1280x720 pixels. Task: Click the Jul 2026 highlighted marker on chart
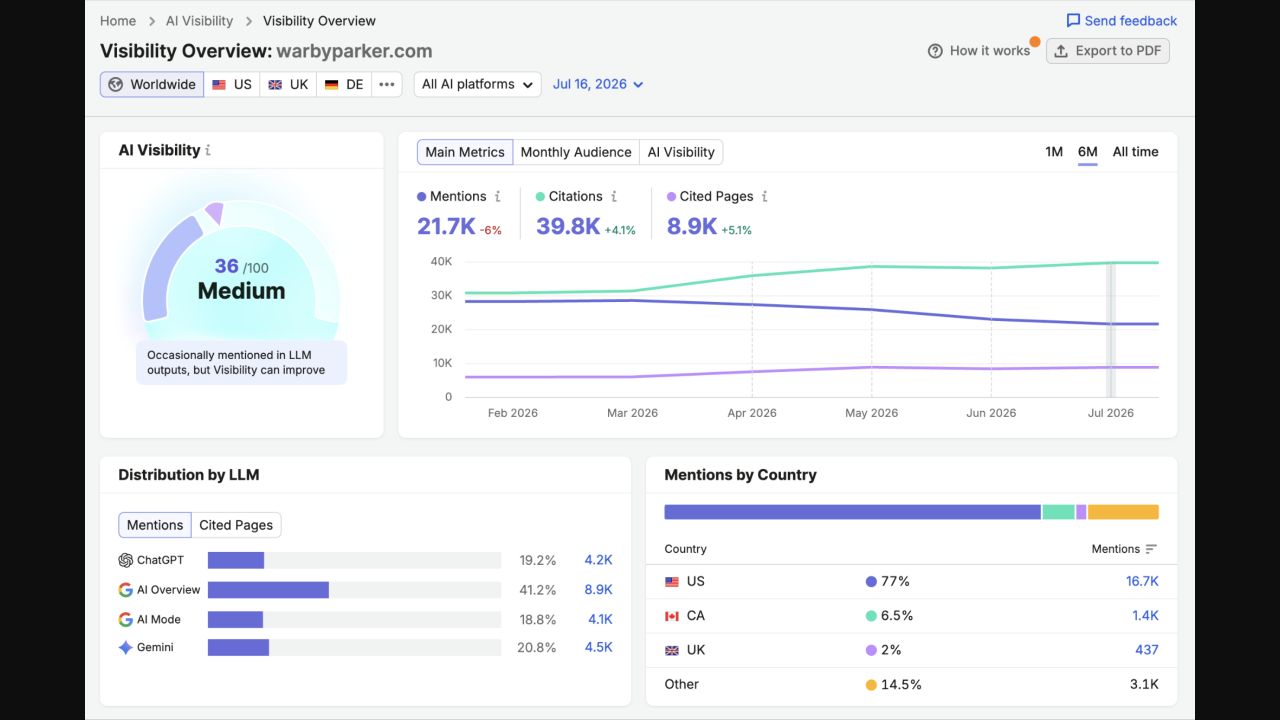click(x=1110, y=330)
